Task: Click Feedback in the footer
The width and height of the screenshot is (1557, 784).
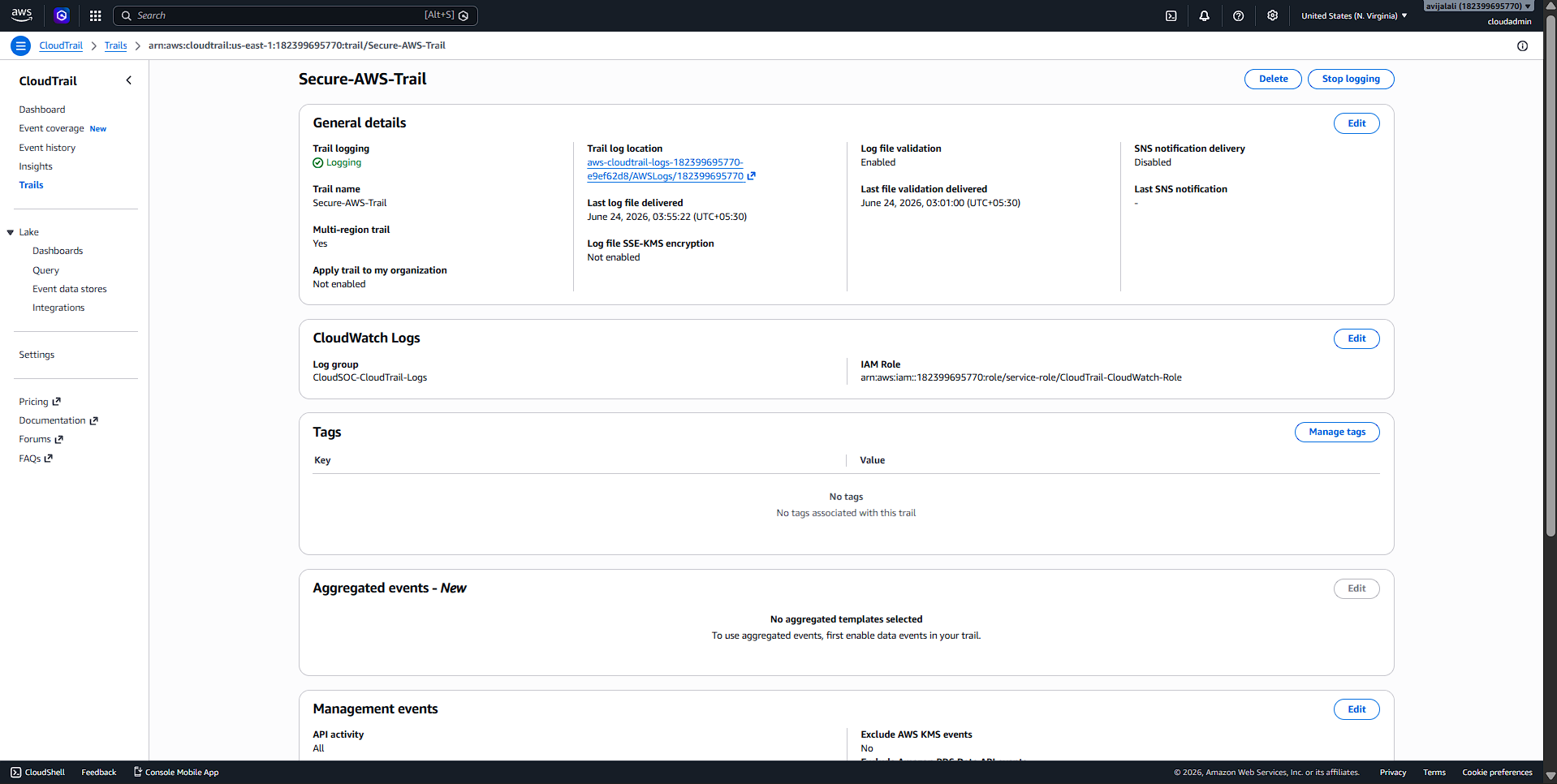Action: [x=99, y=772]
